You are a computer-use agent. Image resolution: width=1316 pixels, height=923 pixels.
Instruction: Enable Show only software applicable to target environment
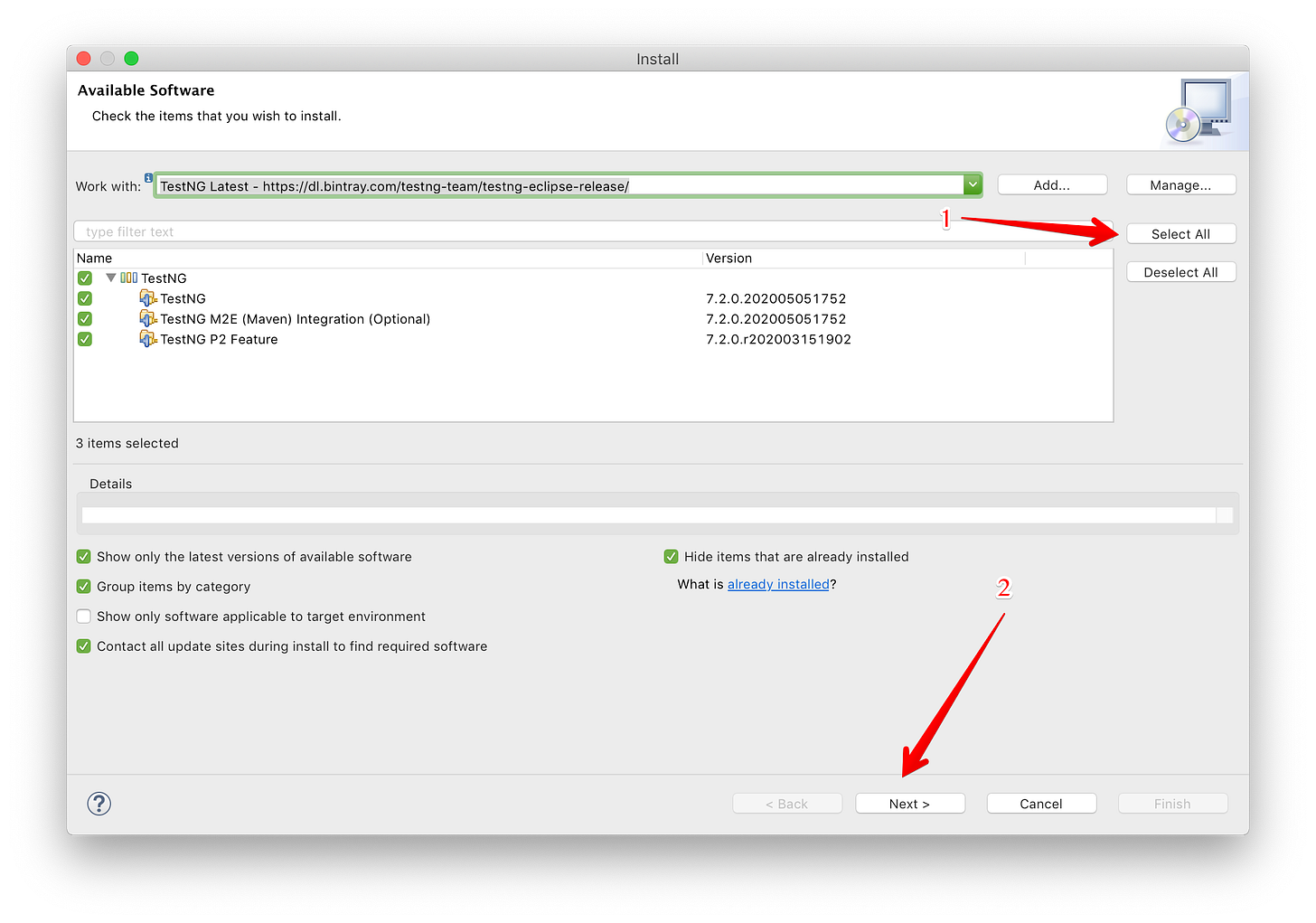coord(84,617)
